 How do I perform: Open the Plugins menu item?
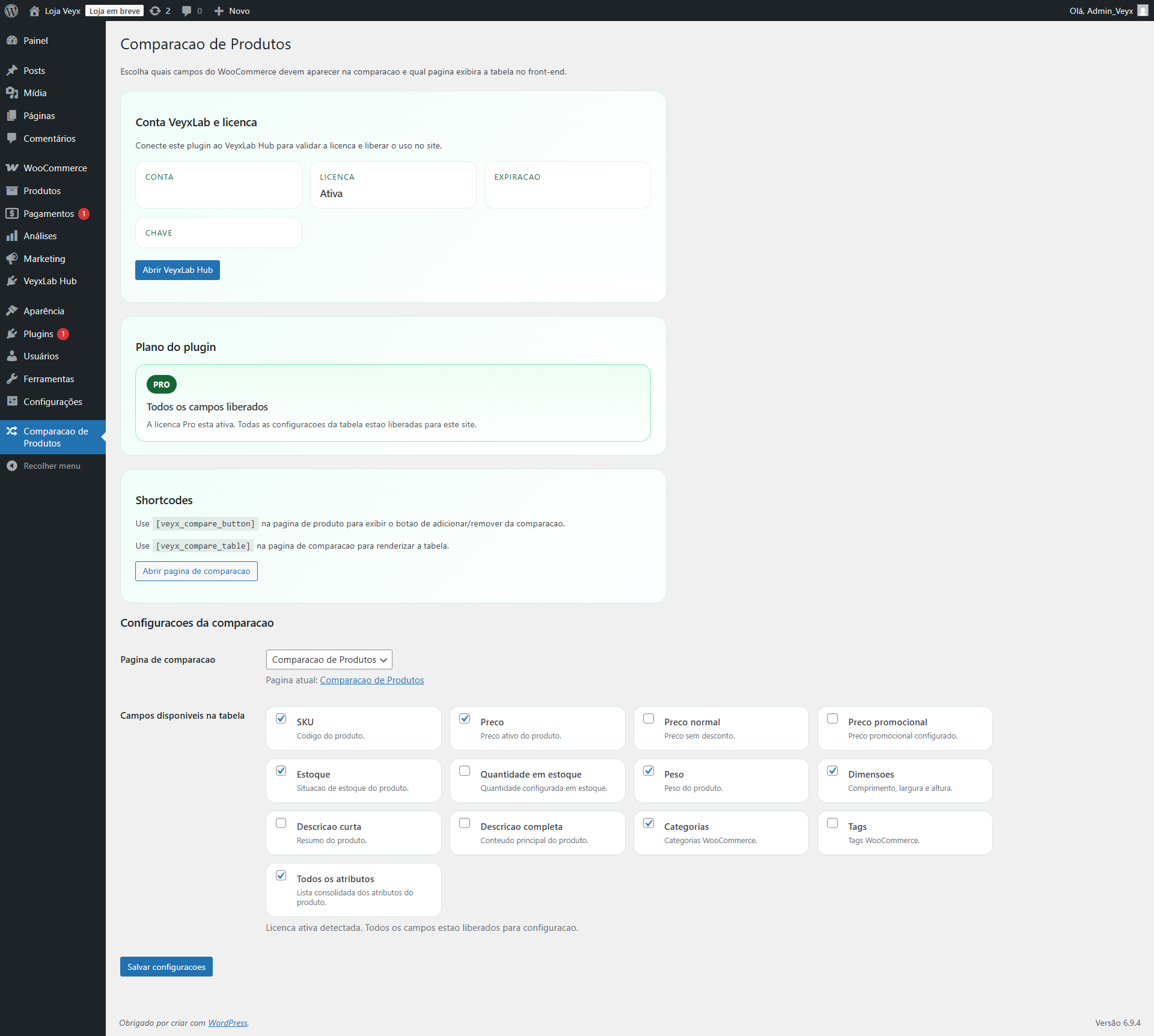click(38, 334)
